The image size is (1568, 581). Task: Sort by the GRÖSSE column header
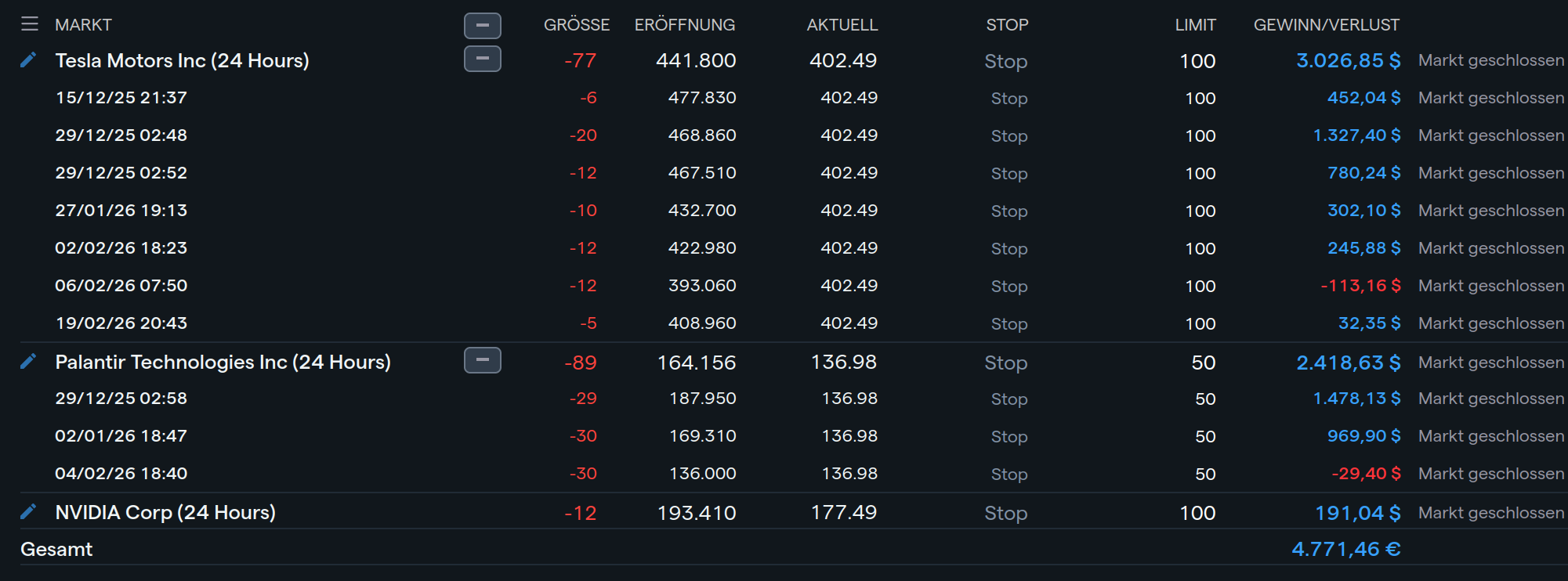click(x=576, y=25)
